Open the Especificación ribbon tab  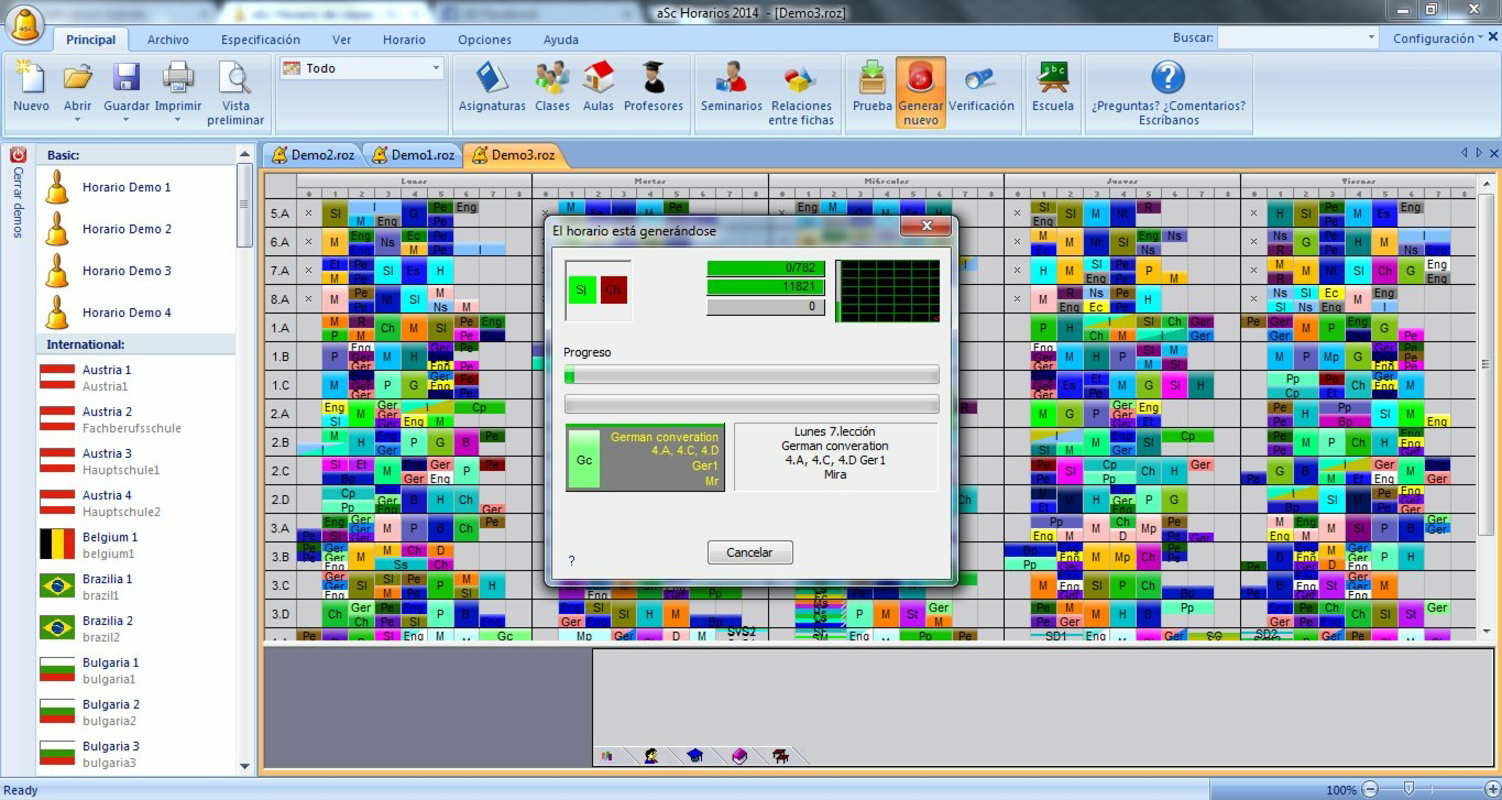261,40
